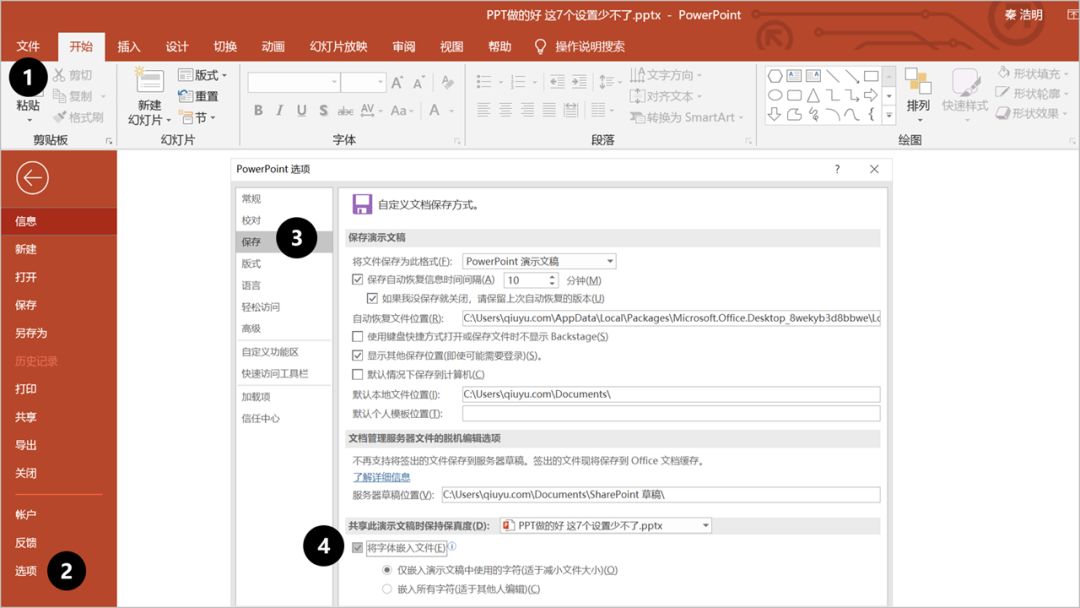
Task: Open 形状填充 shape fill color menu
Action: tap(1031, 73)
